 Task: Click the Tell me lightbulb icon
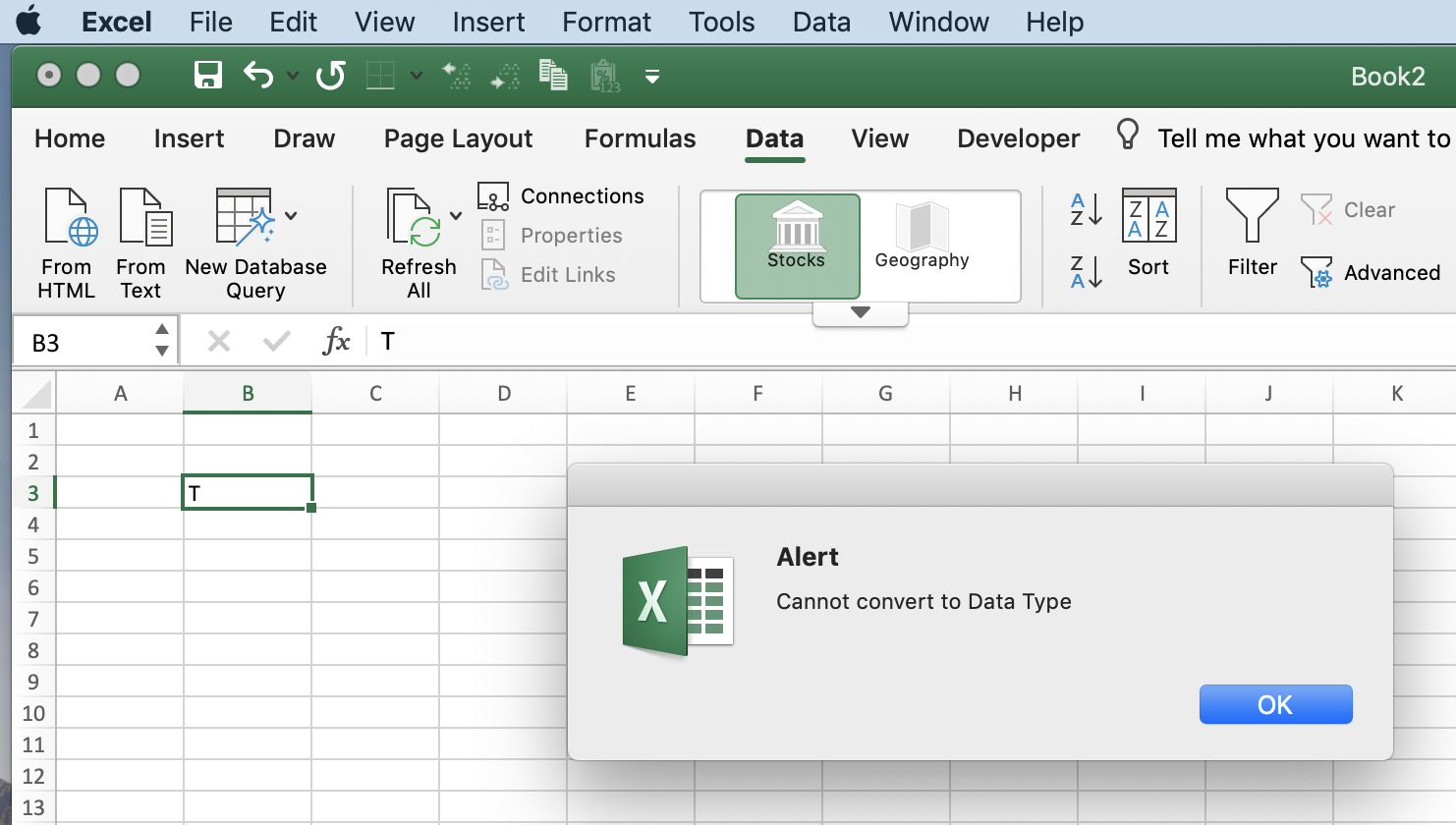[x=1128, y=136]
